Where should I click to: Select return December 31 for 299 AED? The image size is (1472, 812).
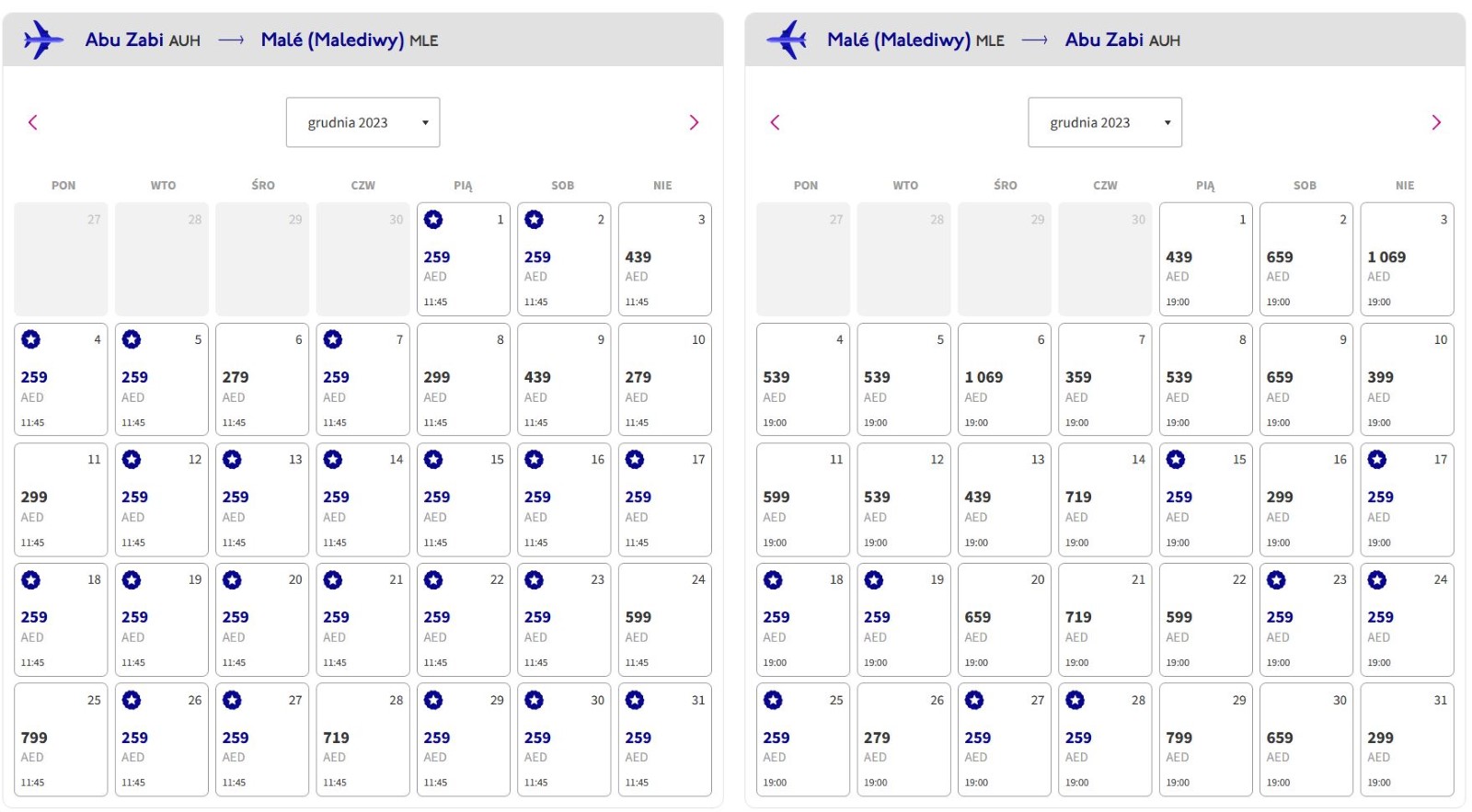[x=1408, y=739]
